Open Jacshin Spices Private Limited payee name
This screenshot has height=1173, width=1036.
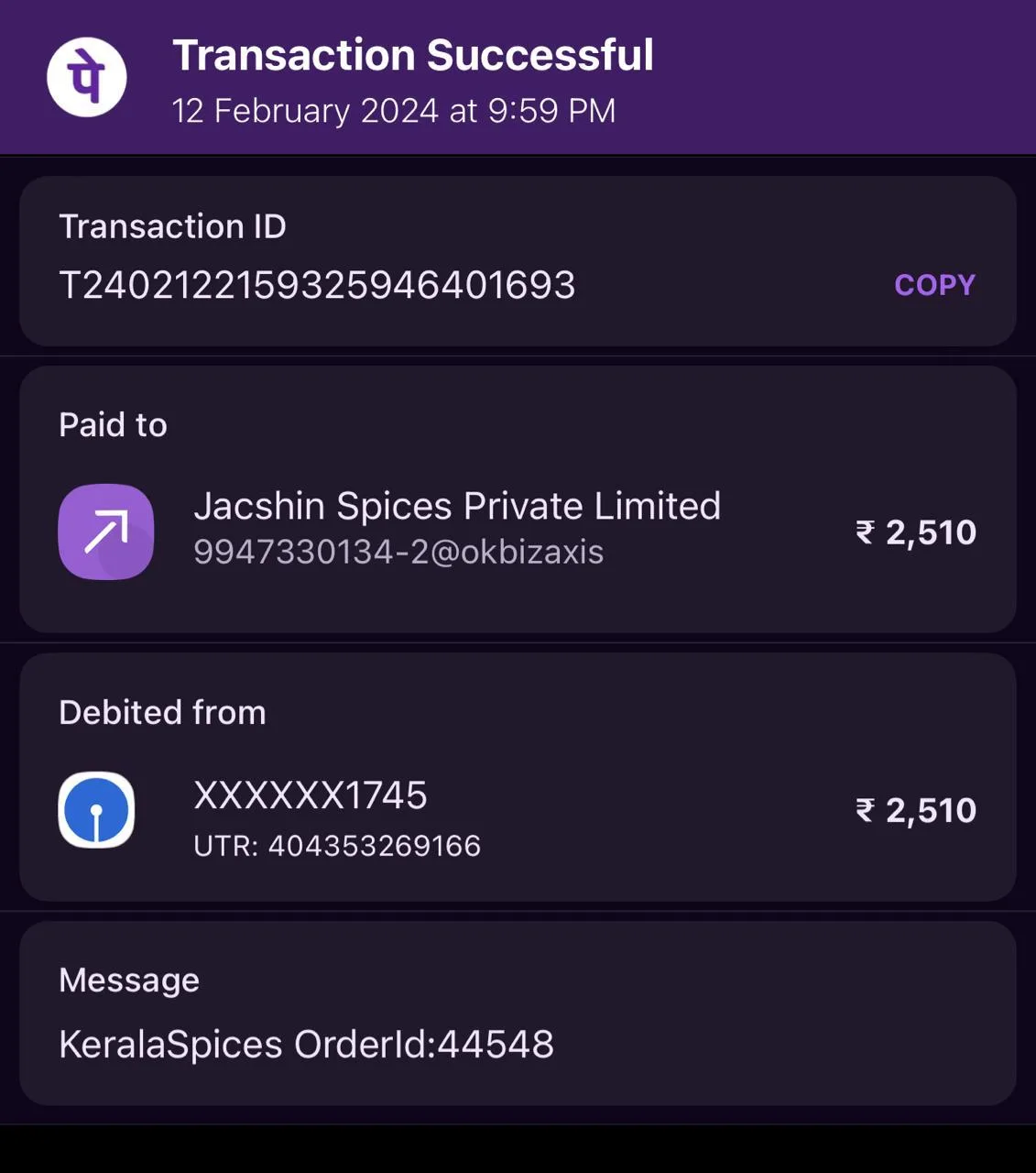[x=457, y=506]
